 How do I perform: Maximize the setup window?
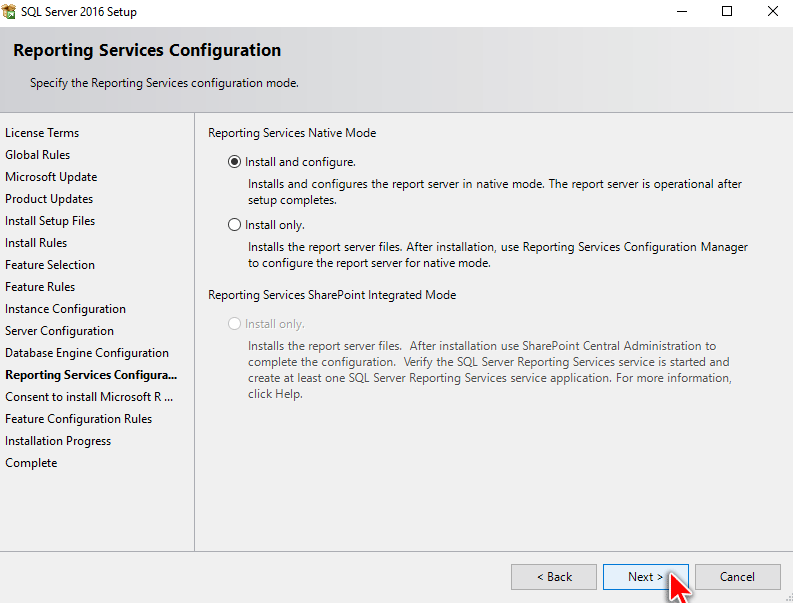point(727,11)
